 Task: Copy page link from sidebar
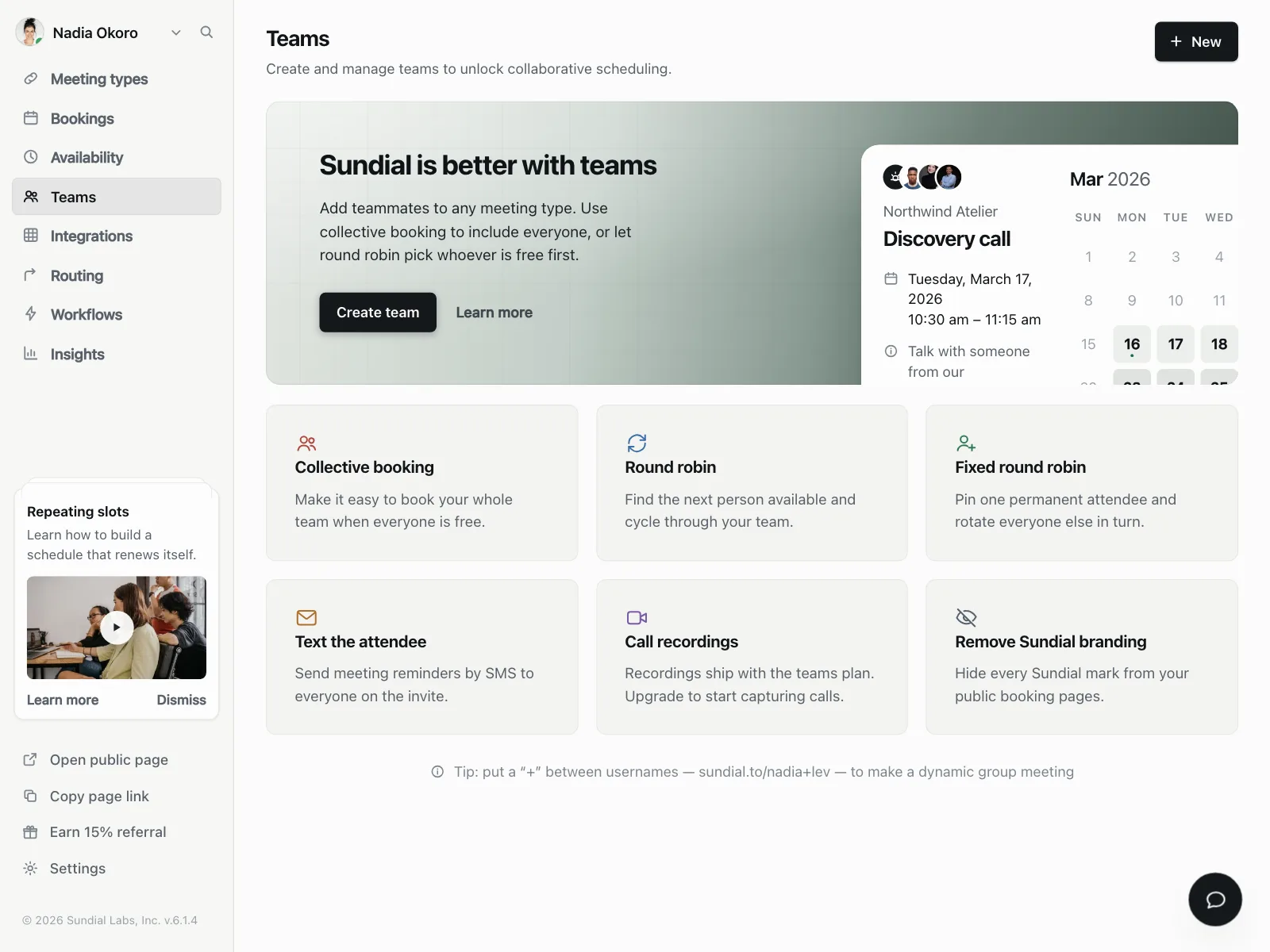[99, 796]
